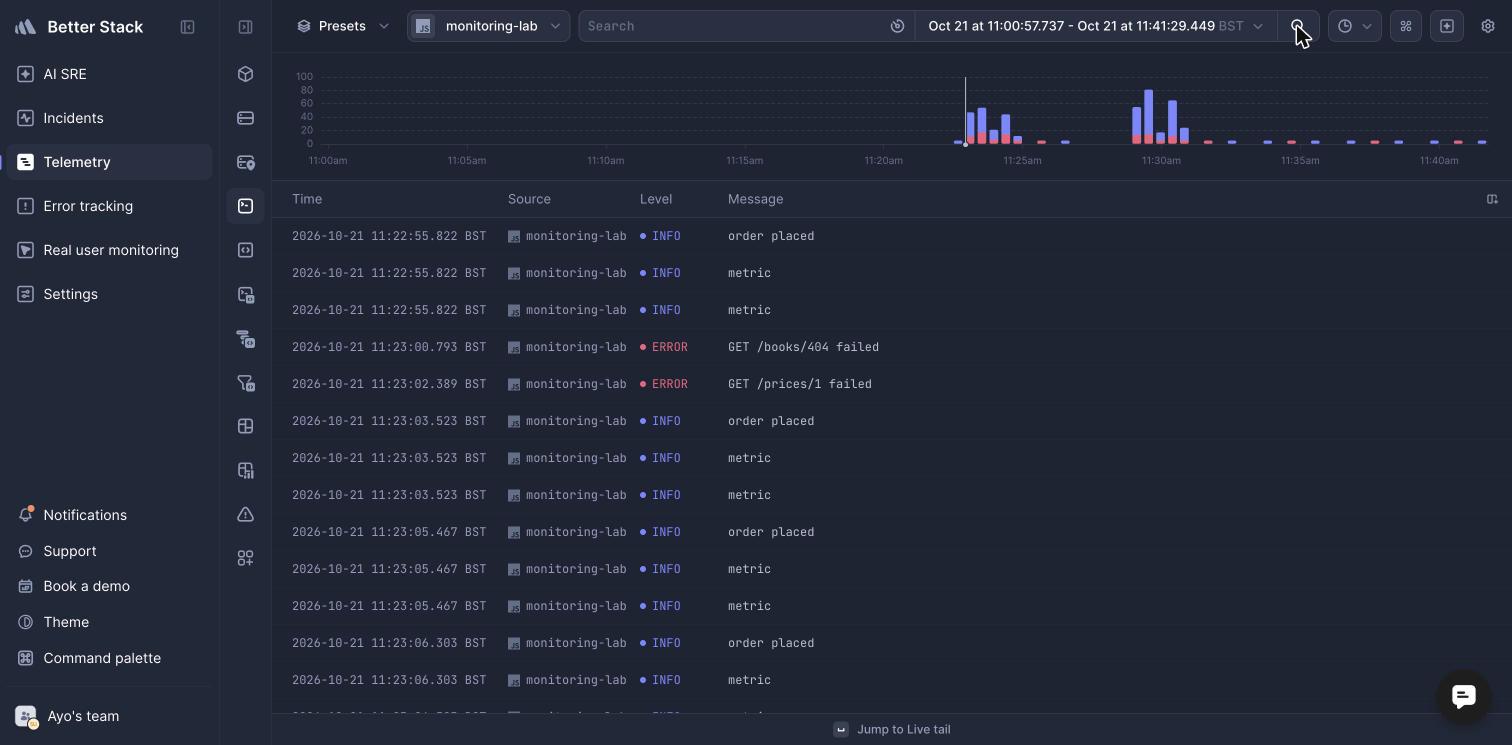Expand the Presets dropdown
The height and width of the screenshot is (745, 1512).
point(342,26)
